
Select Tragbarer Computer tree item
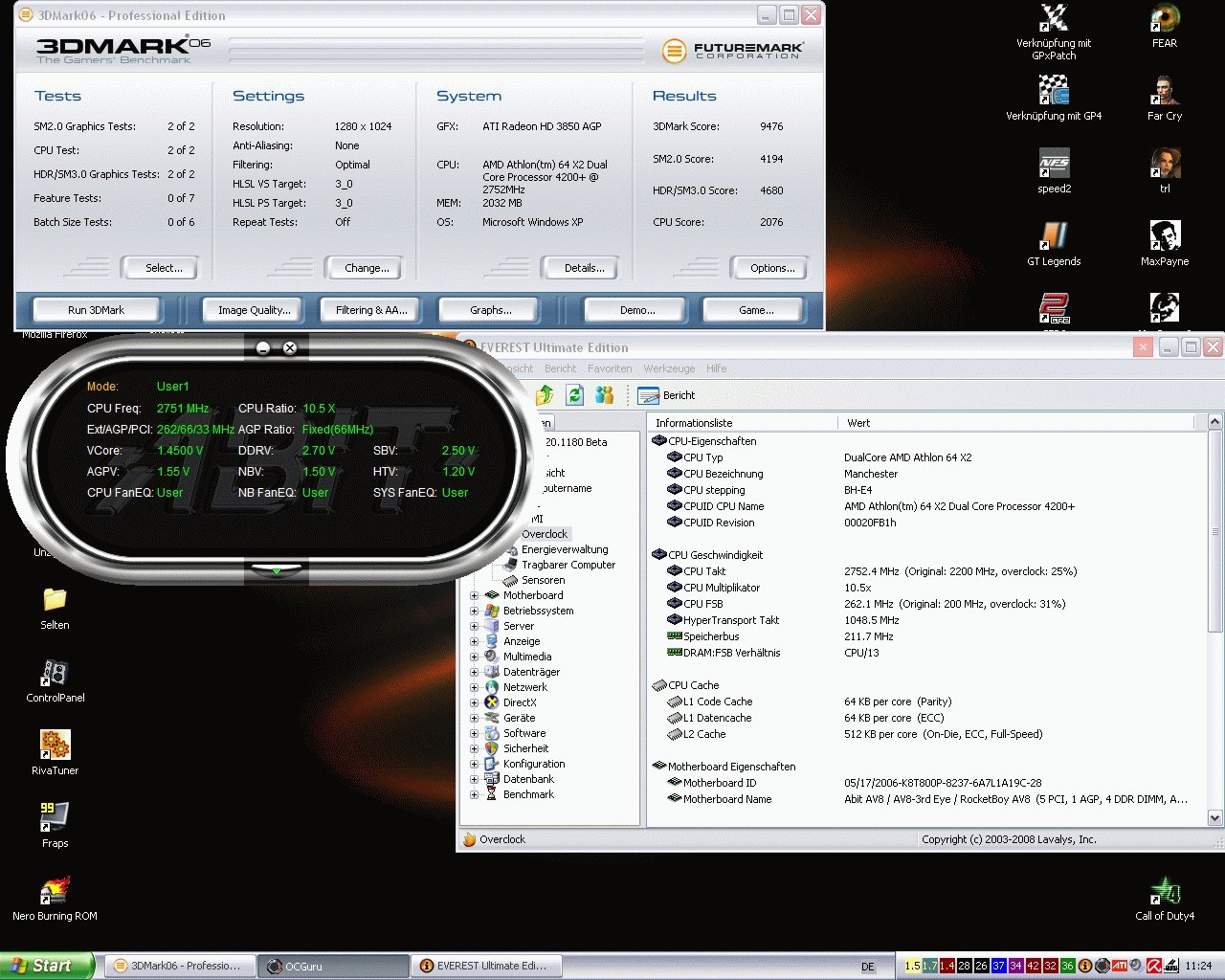tap(568, 565)
